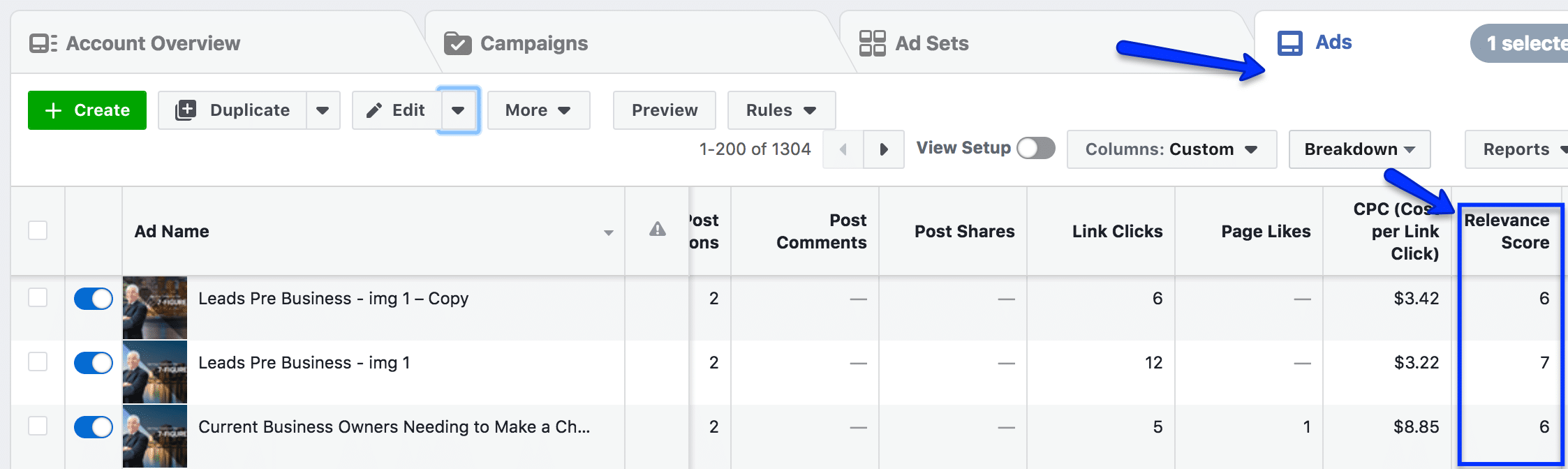Go to next page of ads
This screenshot has height=469, width=1568.
tap(884, 149)
